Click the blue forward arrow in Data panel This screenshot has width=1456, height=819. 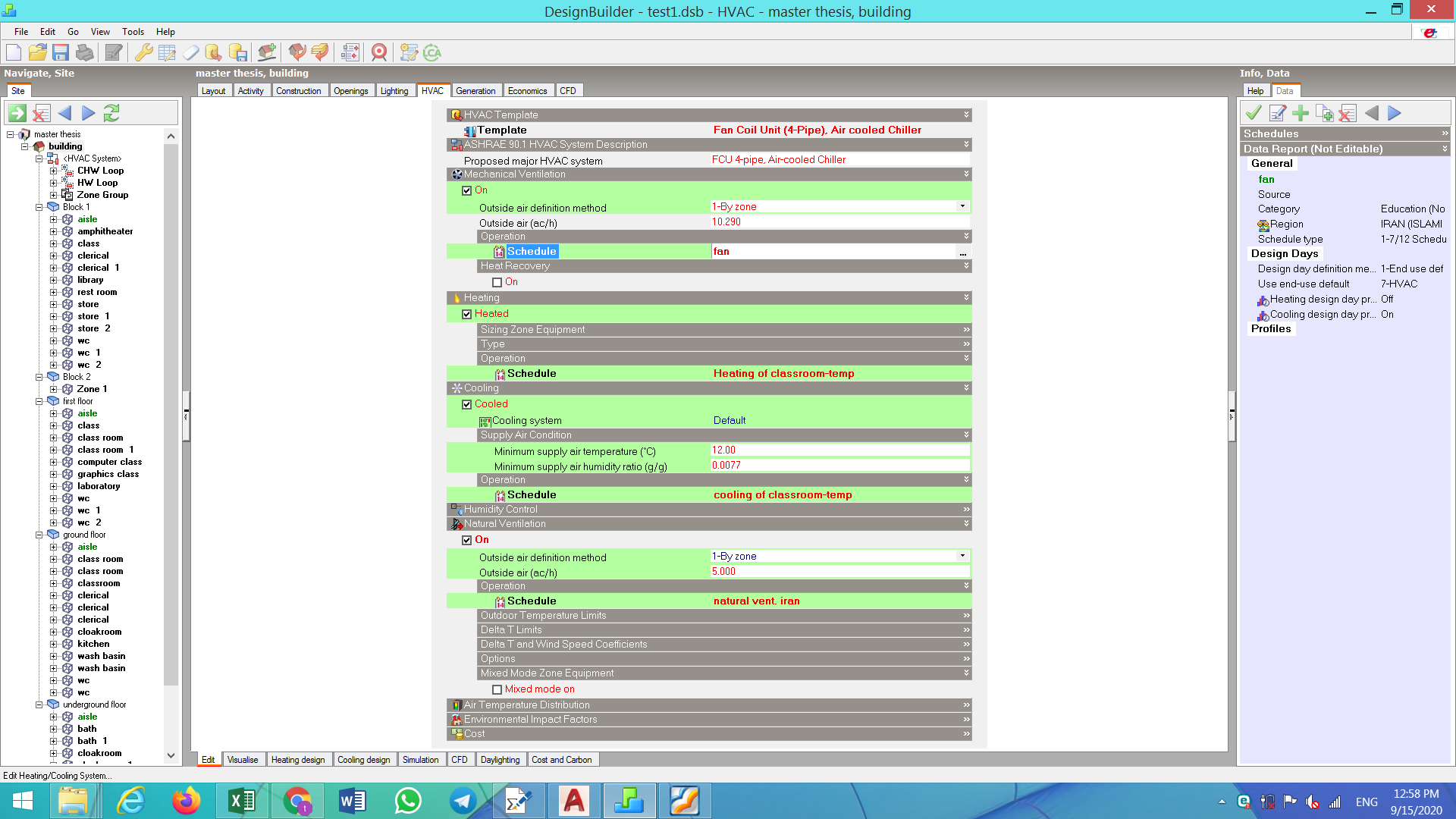[x=1395, y=113]
